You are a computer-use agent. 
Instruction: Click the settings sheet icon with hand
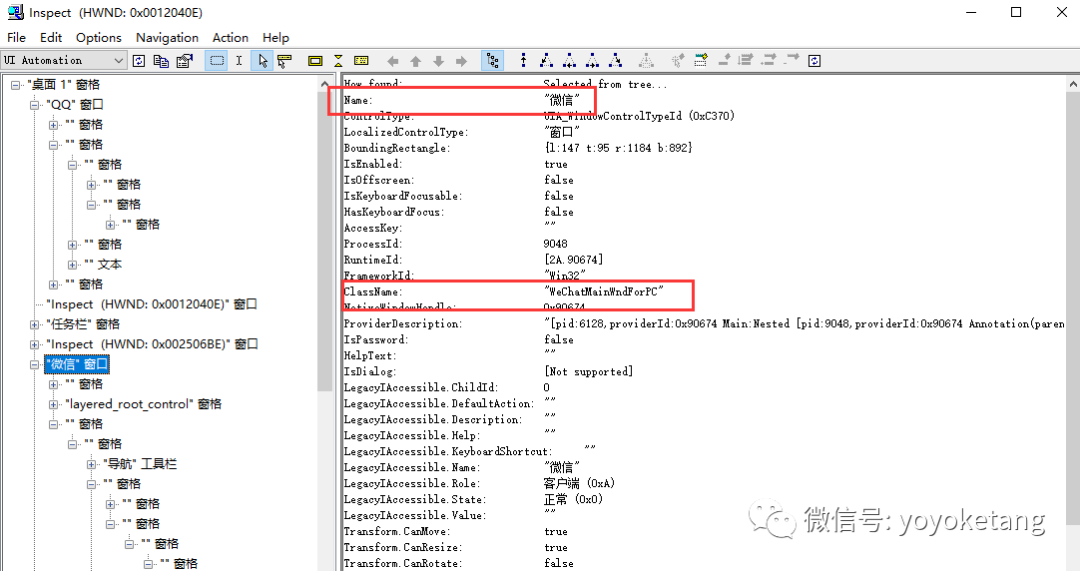pos(184,61)
